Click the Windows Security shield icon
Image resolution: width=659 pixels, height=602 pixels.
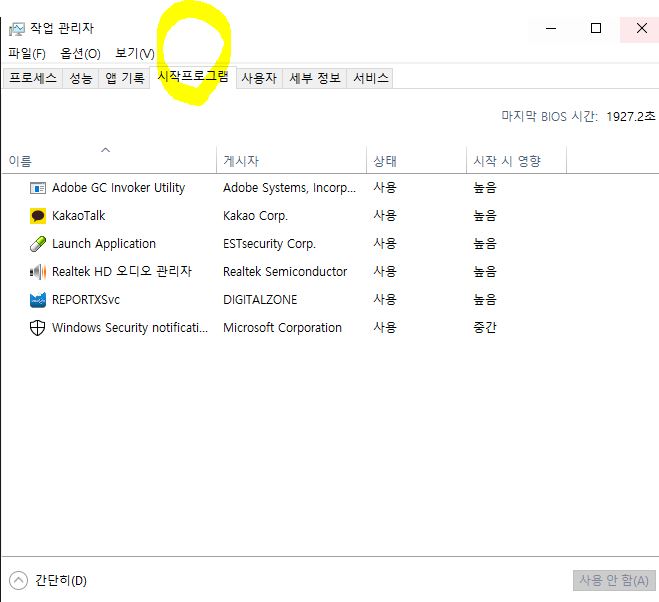click(x=38, y=328)
